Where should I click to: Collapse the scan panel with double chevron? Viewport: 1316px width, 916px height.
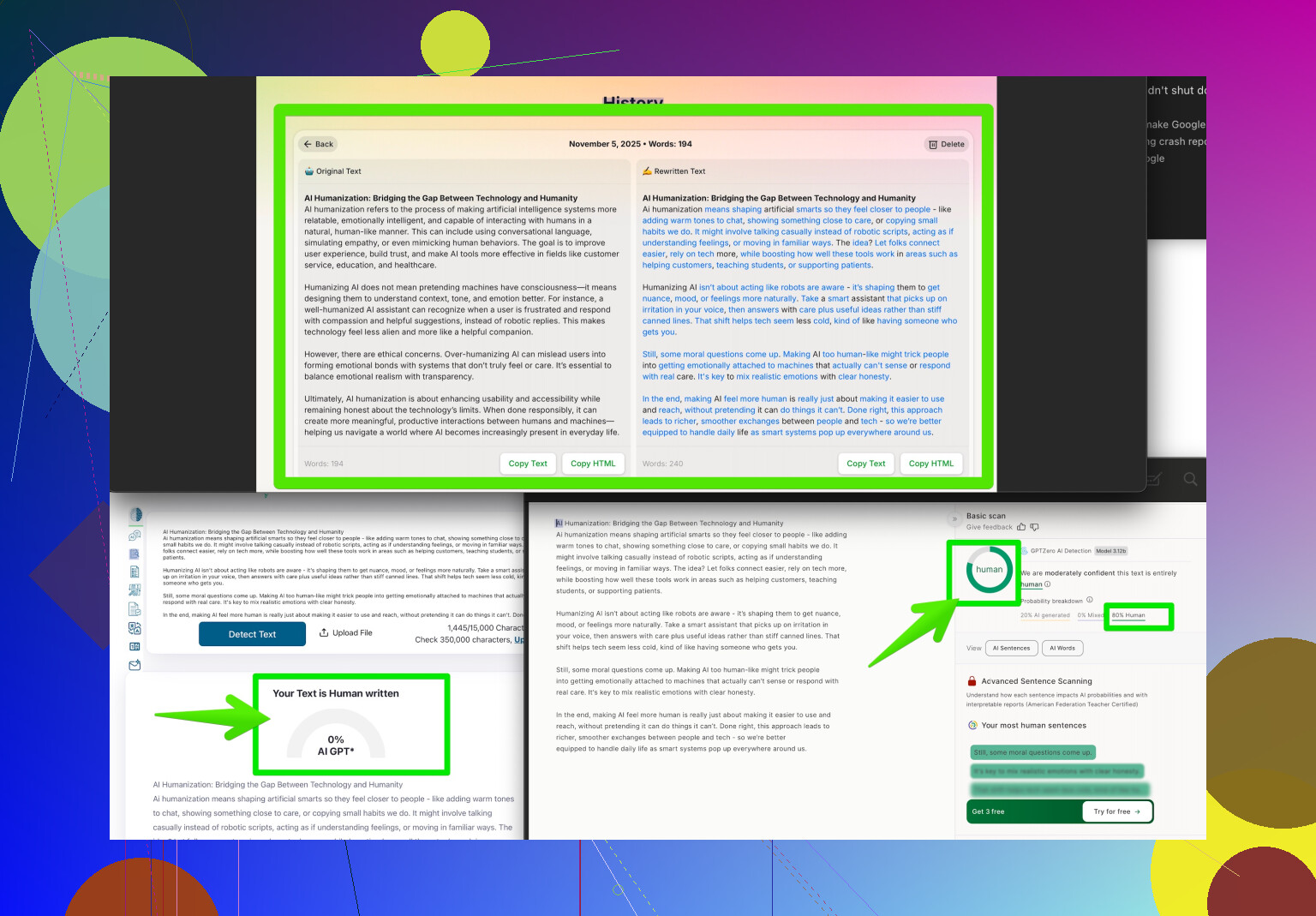(954, 518)
